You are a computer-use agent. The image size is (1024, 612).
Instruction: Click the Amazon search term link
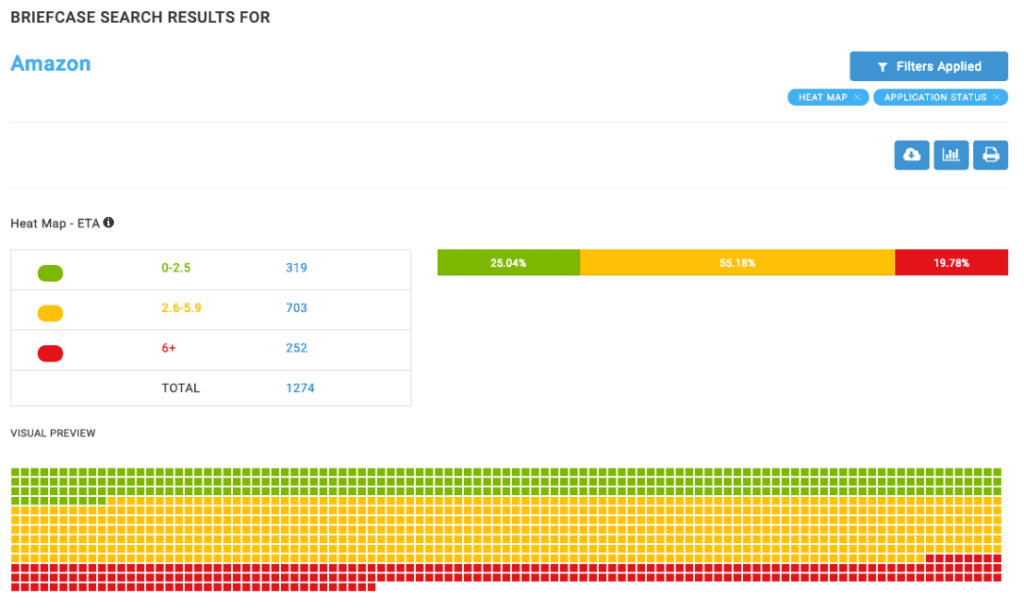point(50,63)
